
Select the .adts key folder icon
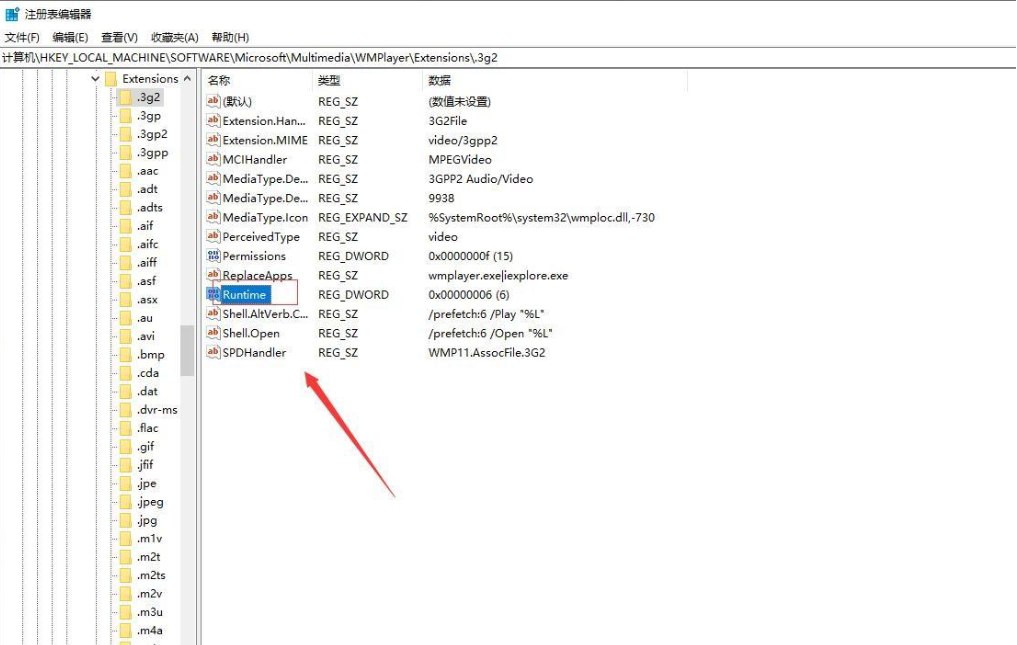tap(126, 208)
